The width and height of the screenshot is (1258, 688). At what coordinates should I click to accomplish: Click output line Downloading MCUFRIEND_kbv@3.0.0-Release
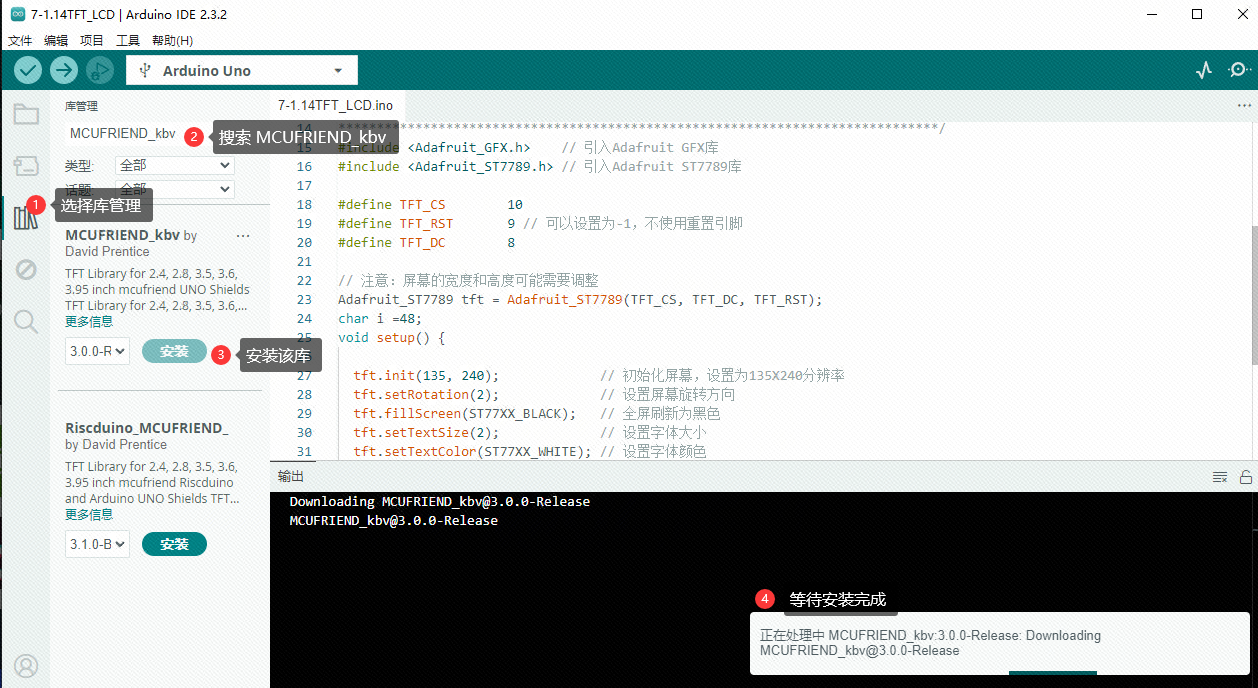coord(440,501)
